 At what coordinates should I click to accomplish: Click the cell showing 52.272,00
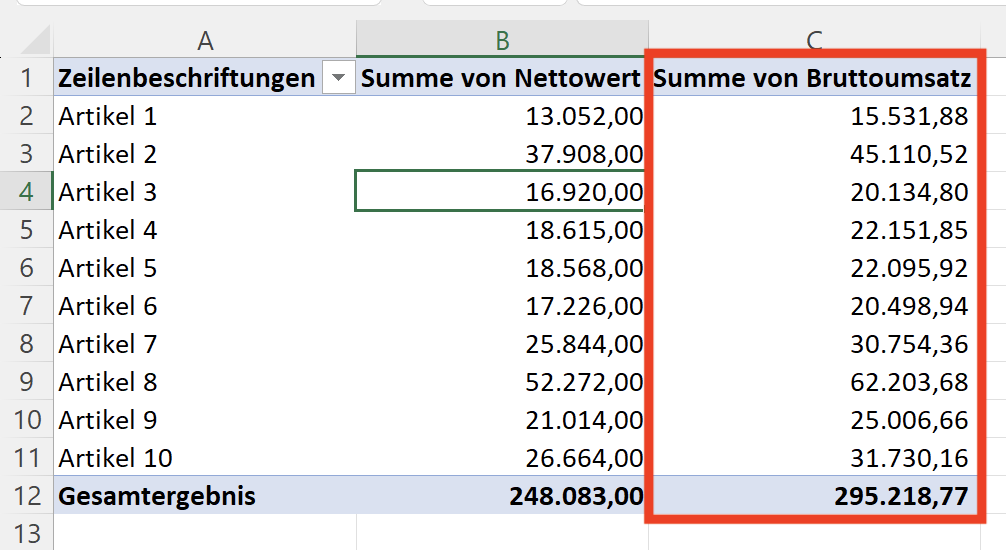point(502,382)
